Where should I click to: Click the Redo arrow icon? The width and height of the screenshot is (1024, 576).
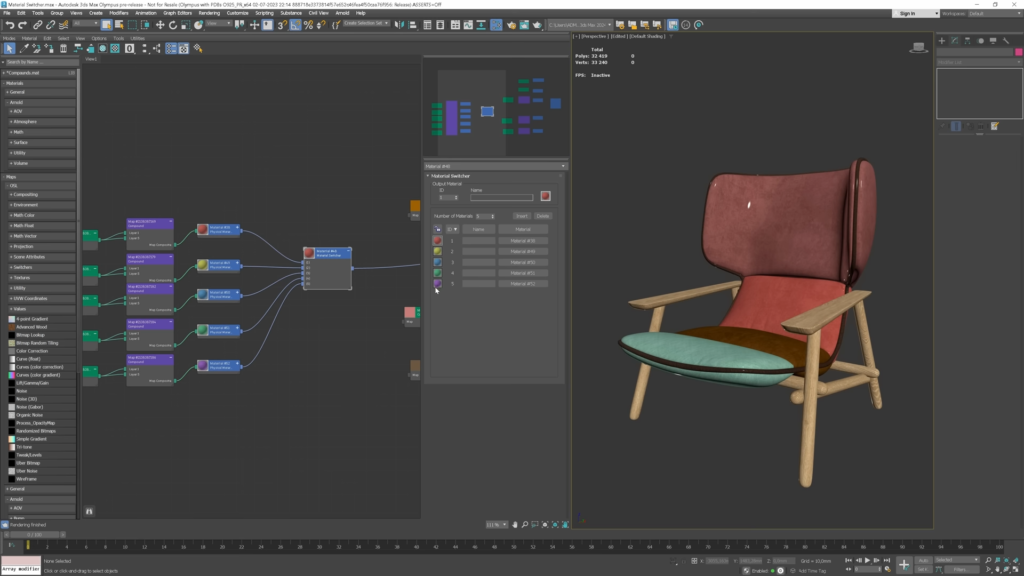click(22, 25)
